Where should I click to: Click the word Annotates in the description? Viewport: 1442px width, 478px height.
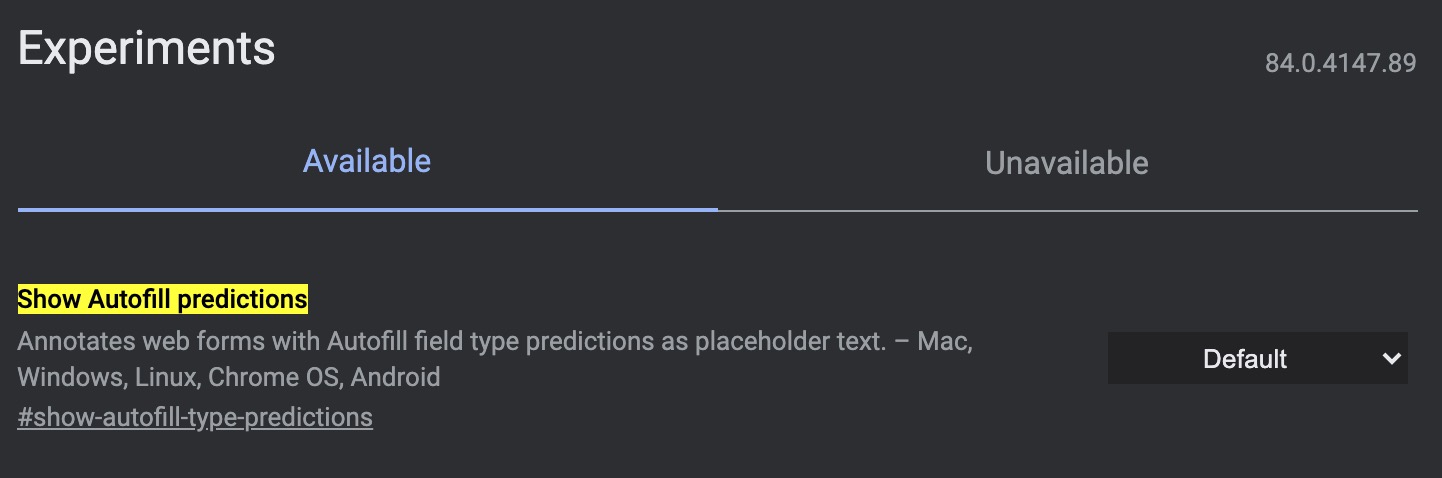[x=68, y=341]
